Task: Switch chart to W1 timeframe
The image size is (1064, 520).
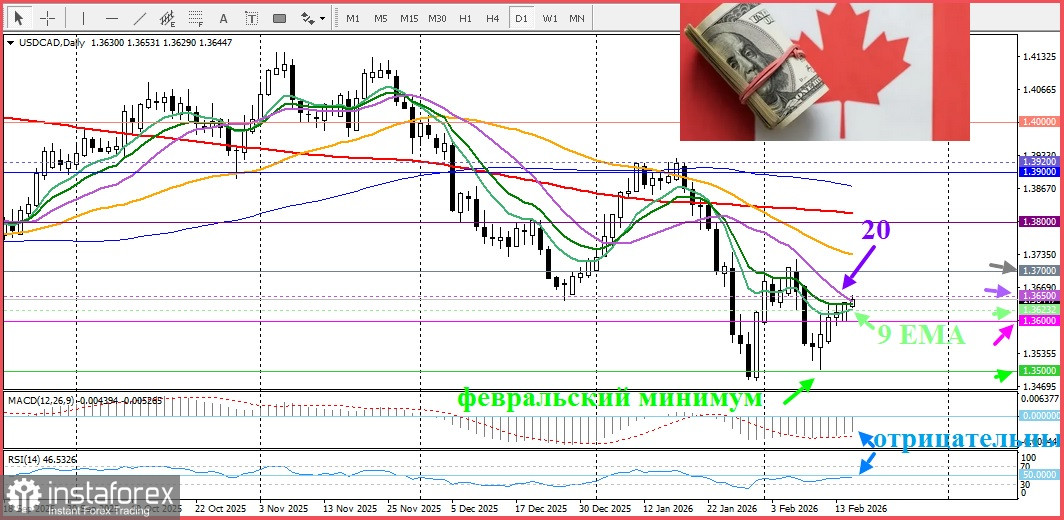Action: pyautogui.click(x=550, y=18)
